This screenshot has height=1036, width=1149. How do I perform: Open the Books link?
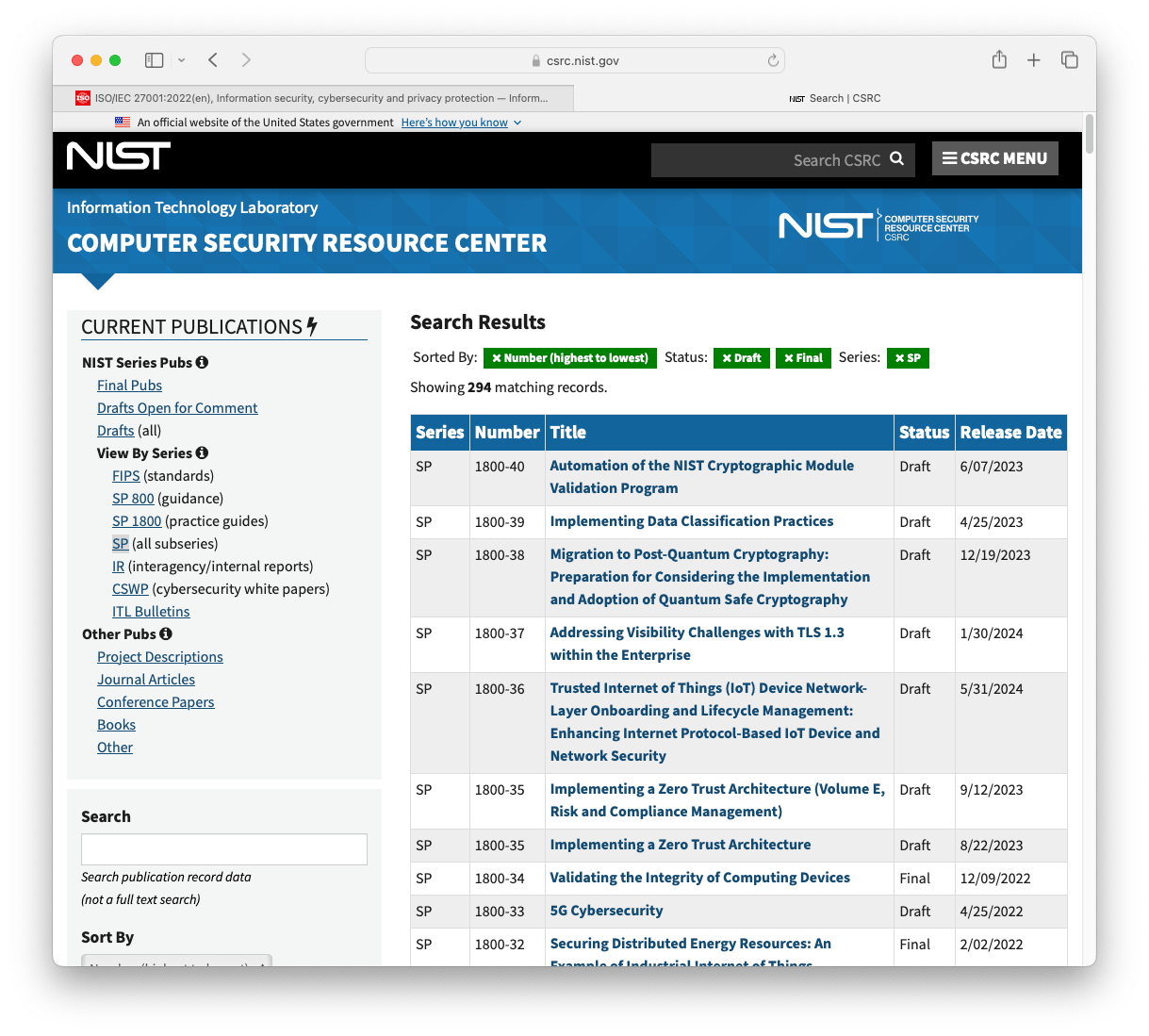[x=116, y=725]
